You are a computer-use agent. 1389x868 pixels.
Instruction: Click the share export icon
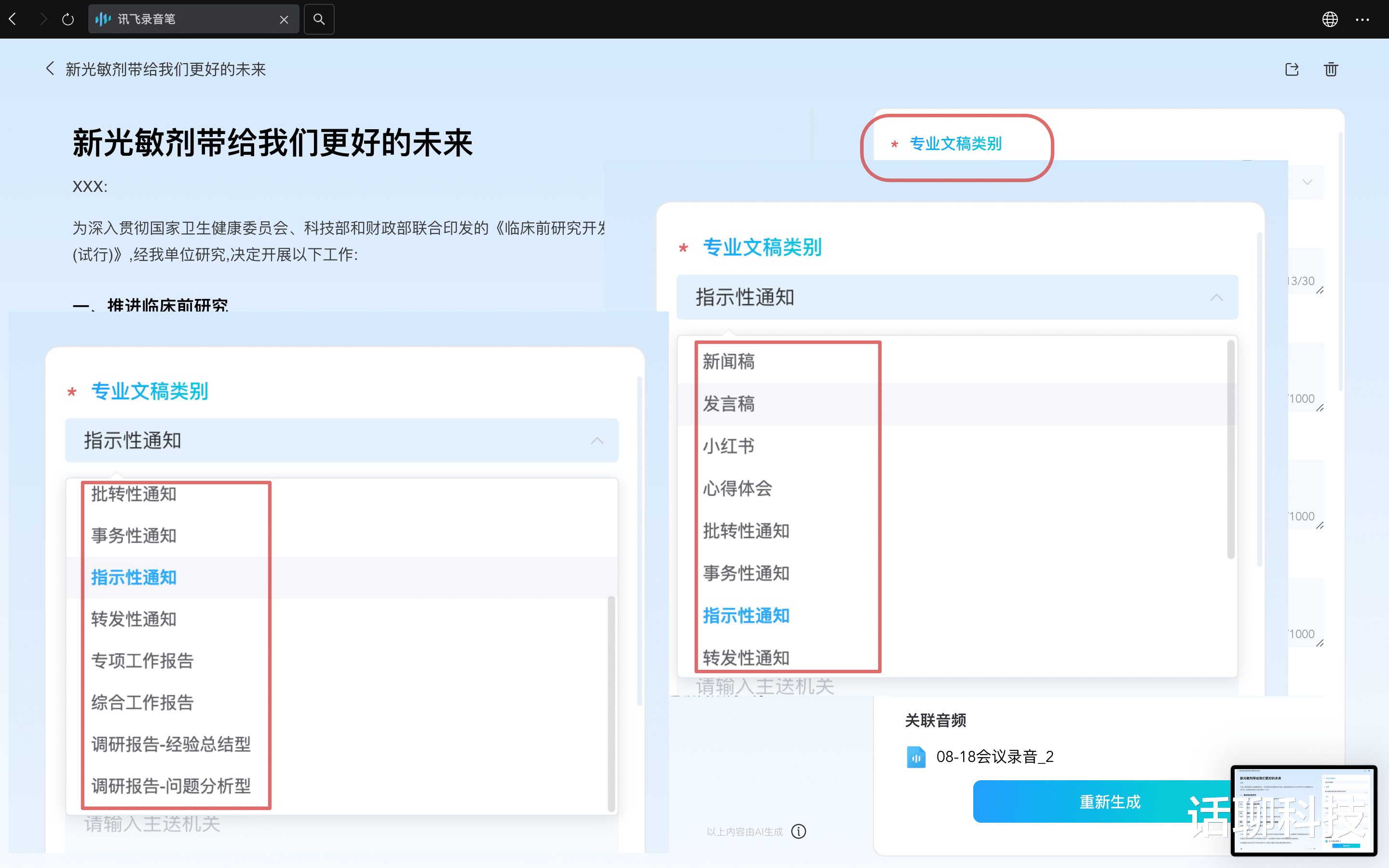1292,69
